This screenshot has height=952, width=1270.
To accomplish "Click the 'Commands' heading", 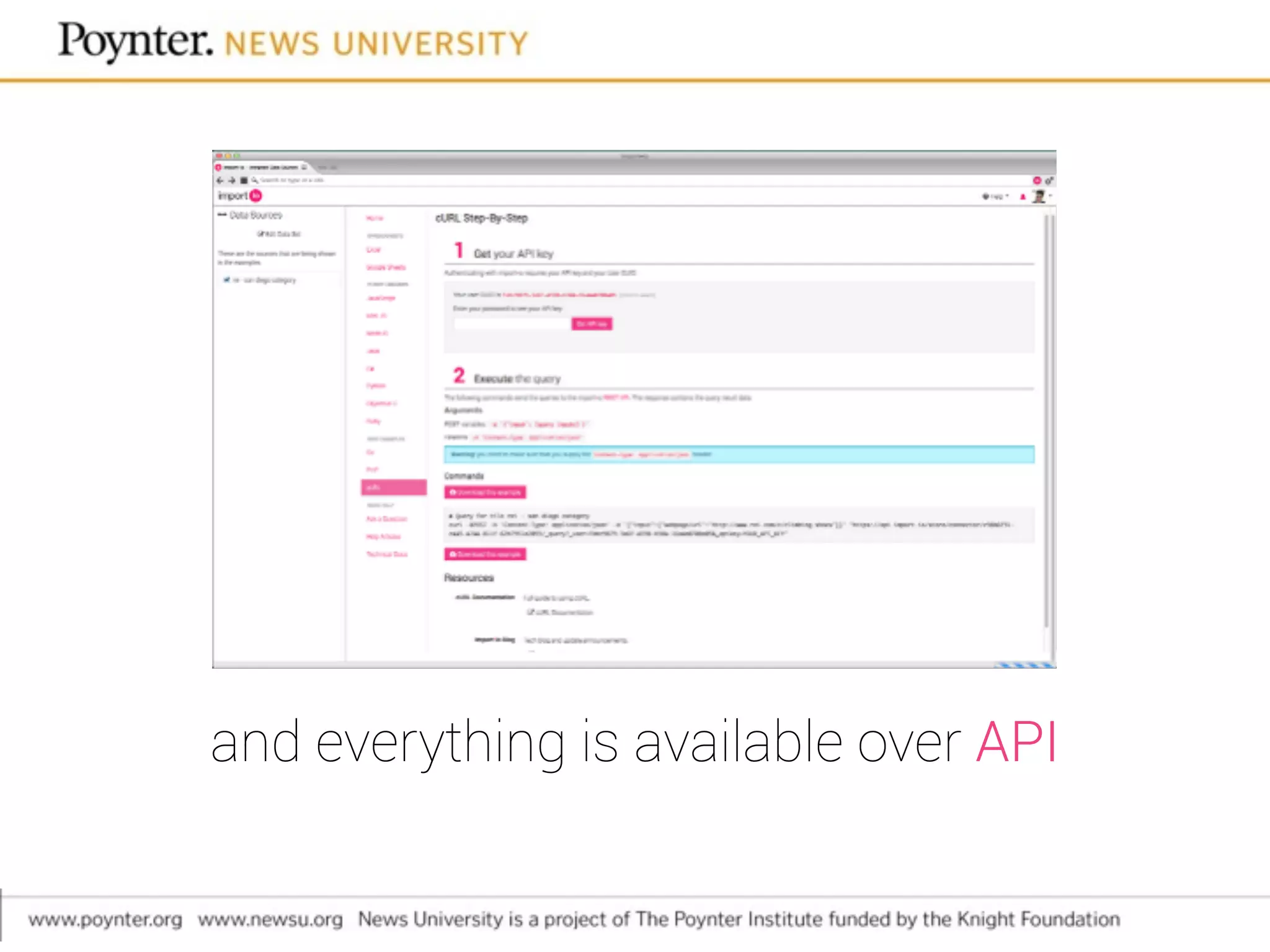I will 464,476.
